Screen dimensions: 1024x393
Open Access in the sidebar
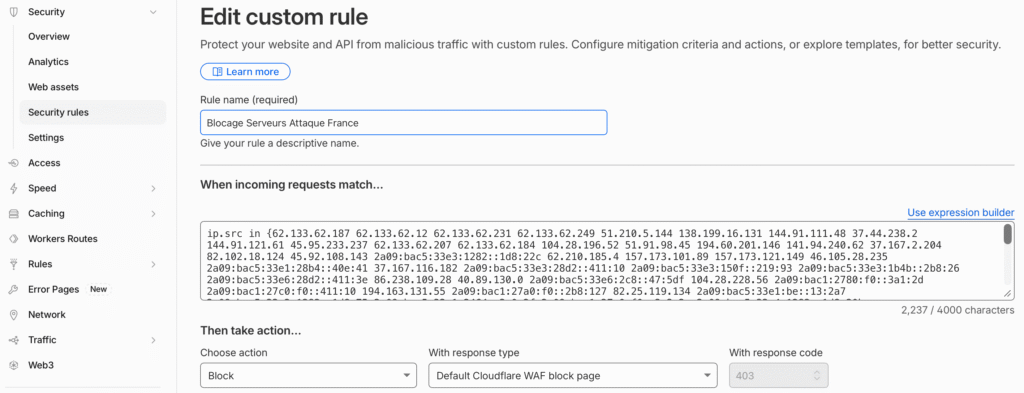pos(44,163)
